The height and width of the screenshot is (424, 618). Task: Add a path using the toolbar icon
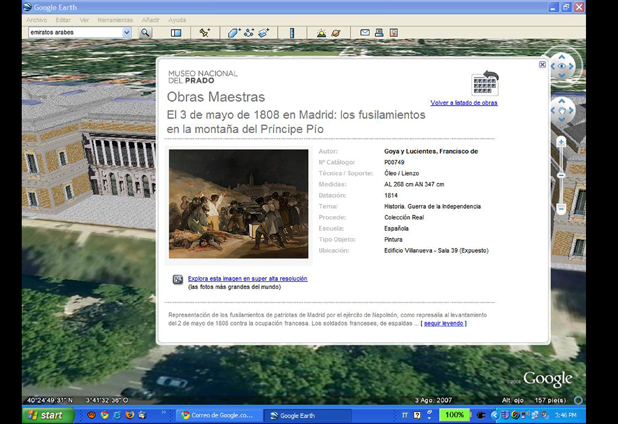tap(249, 33)
